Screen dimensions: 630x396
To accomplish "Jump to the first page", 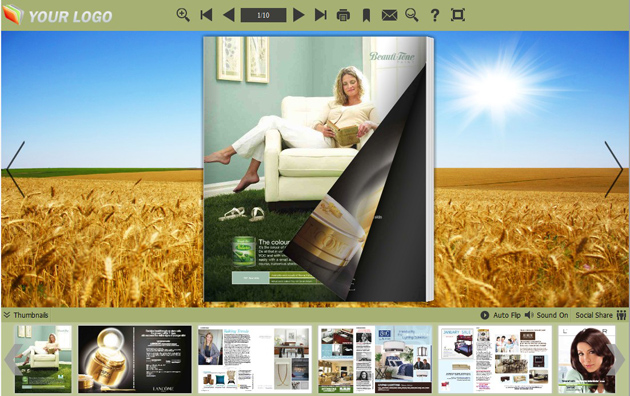I will 206,15.
